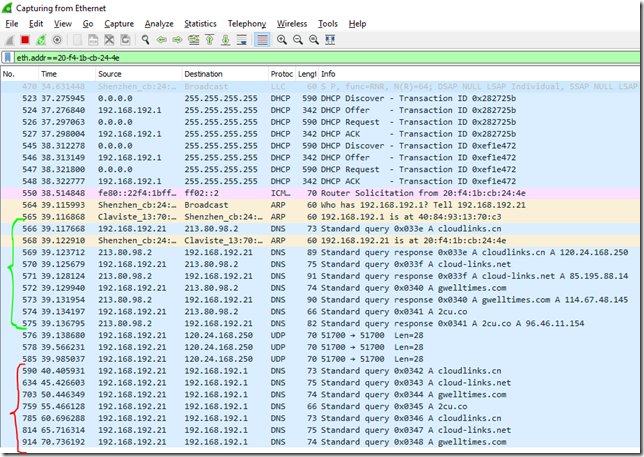Toggle auto-scroll during live capture

click(x=242, y=40)
